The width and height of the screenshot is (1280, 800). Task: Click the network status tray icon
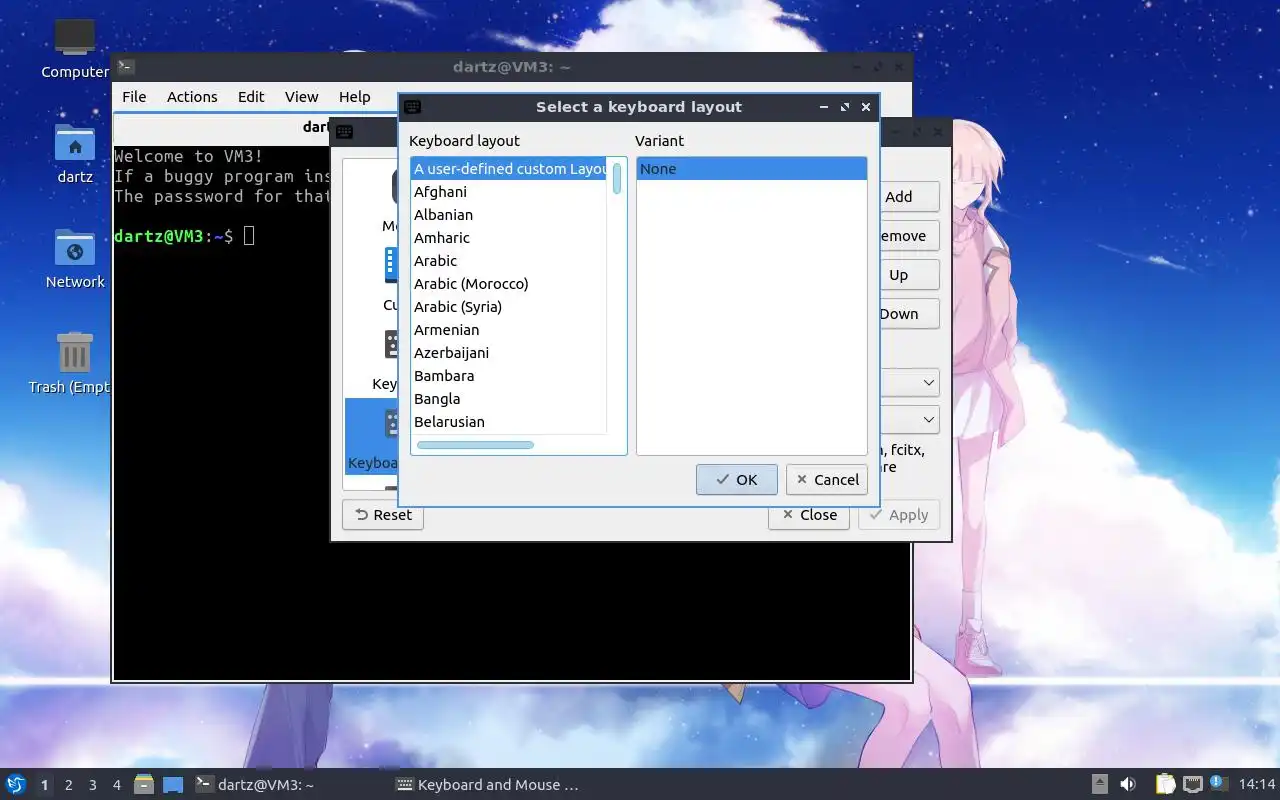[1192, 785]
